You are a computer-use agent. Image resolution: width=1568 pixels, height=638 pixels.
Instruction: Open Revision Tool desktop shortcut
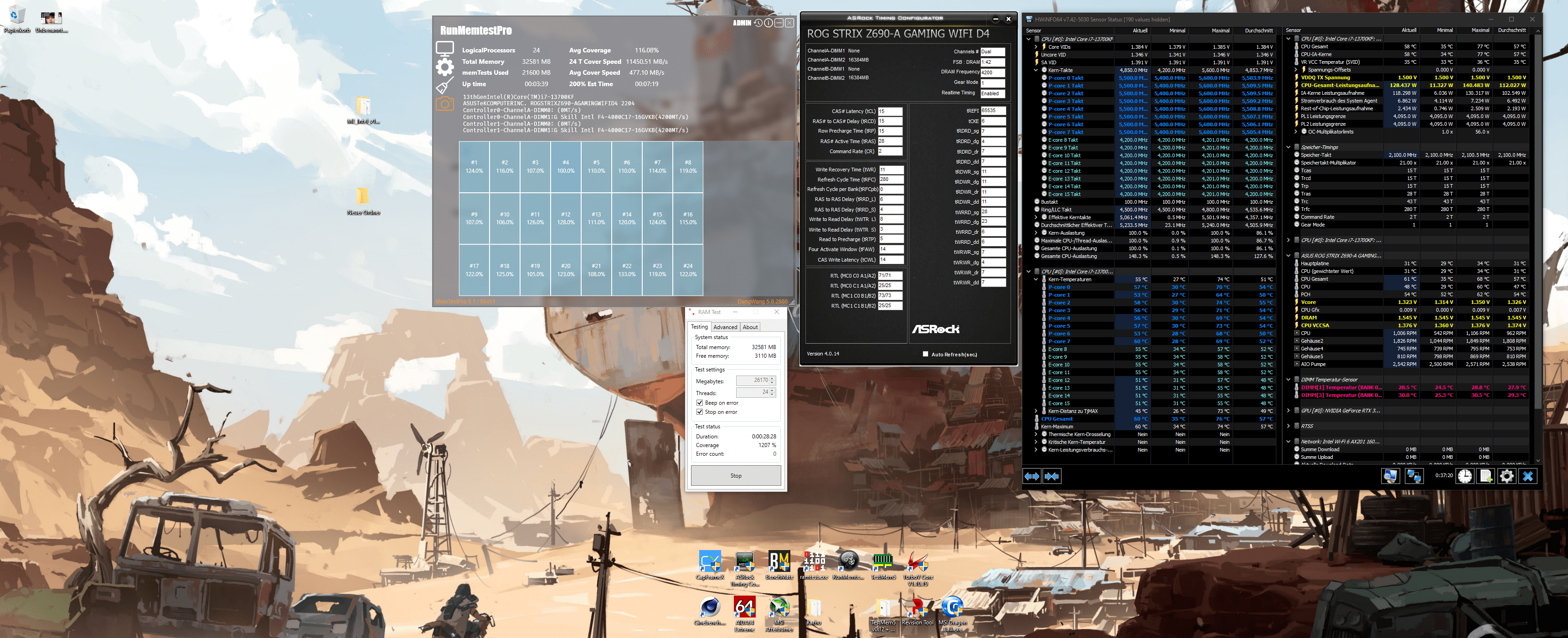918,611
